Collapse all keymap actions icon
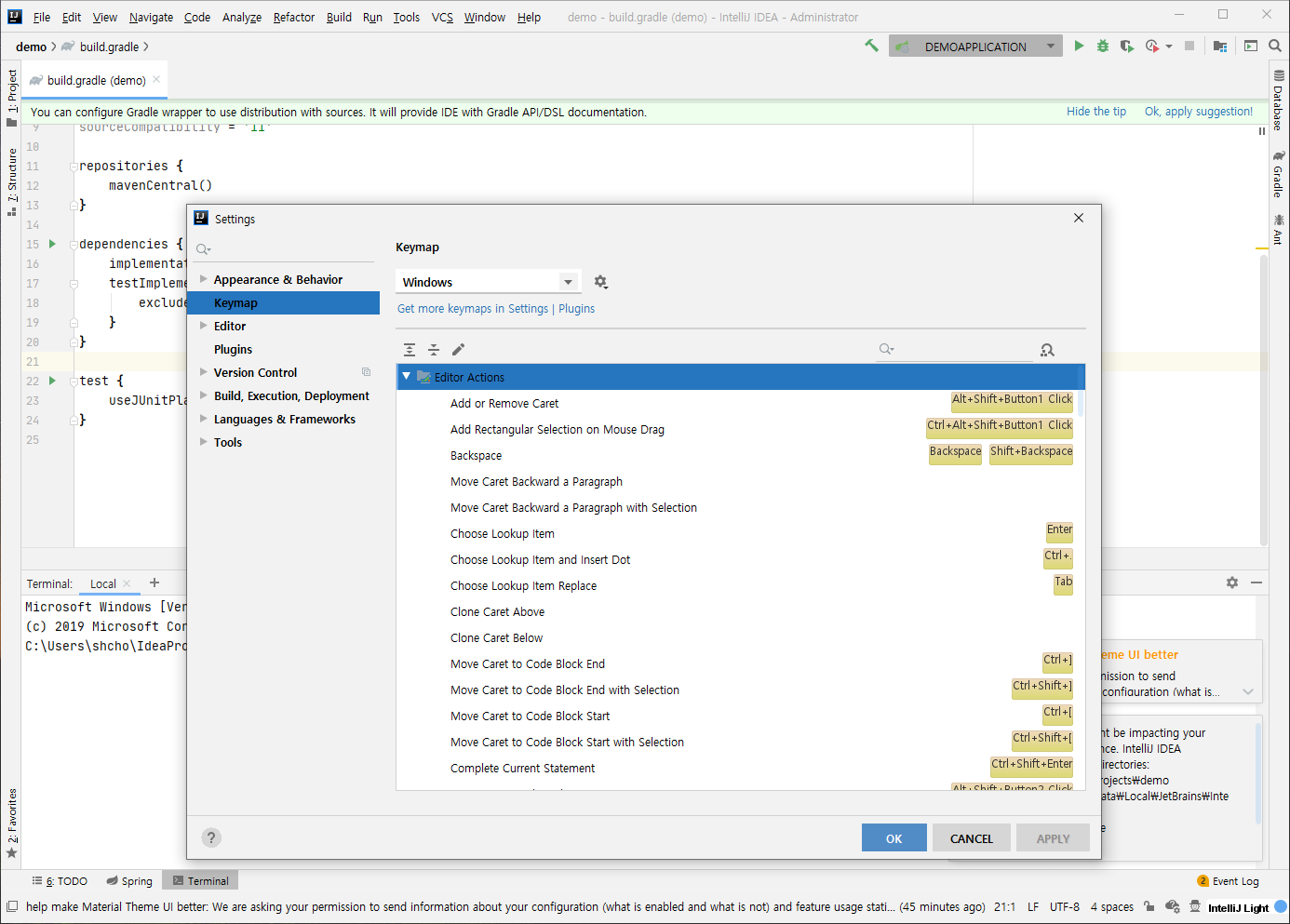This screenshot has height=924, width=1290. point(434,349)
